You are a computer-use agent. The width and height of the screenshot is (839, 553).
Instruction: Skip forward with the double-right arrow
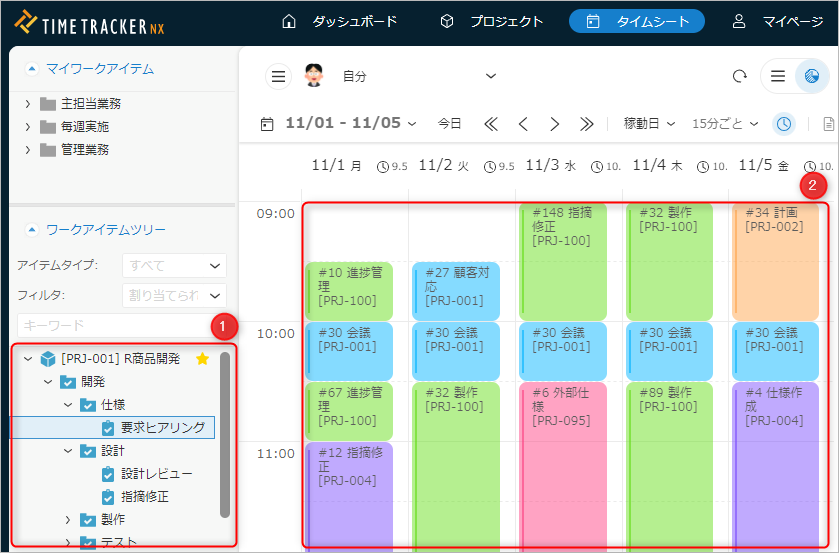point(586,124)
